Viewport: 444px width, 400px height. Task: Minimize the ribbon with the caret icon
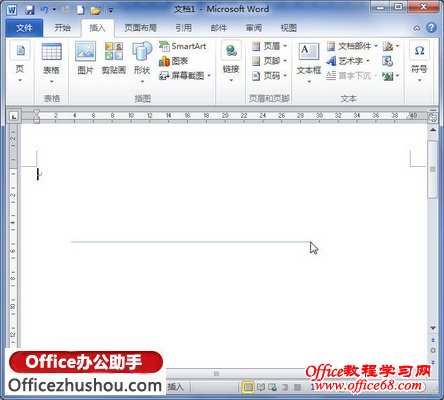417,28
